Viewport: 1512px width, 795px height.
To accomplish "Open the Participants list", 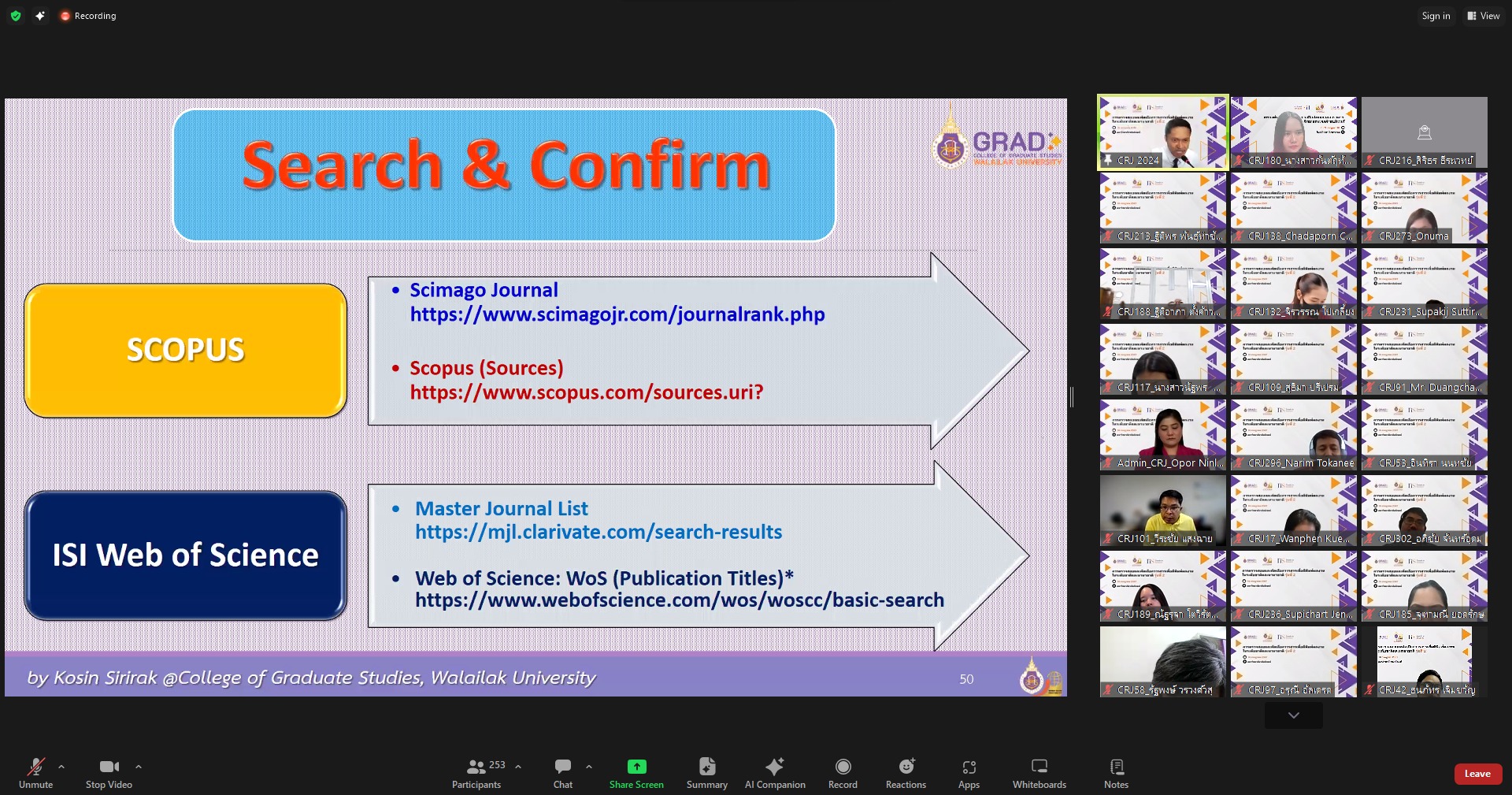I will click(477, 773).
